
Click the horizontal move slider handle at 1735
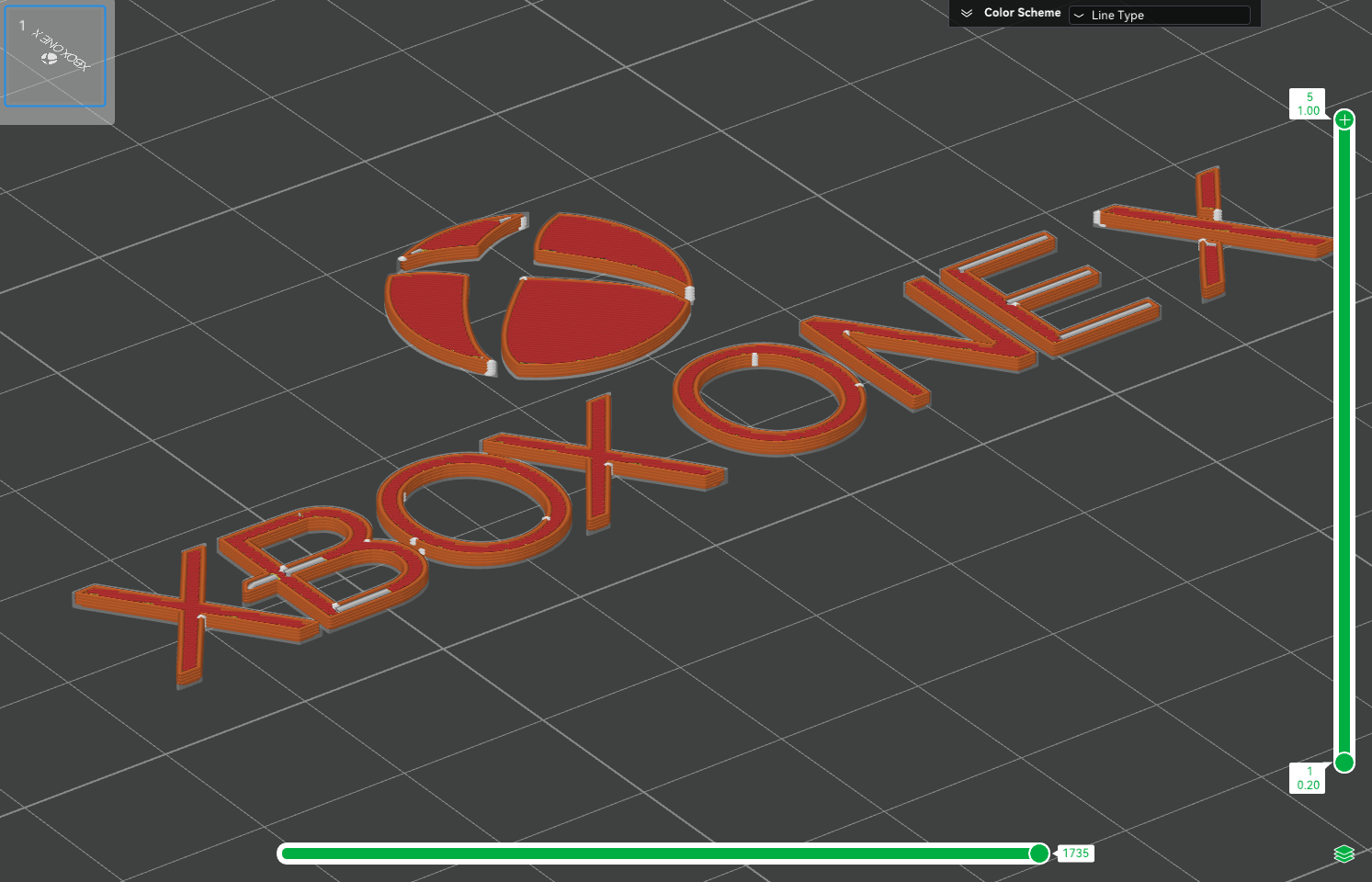tap(1039, 854)
